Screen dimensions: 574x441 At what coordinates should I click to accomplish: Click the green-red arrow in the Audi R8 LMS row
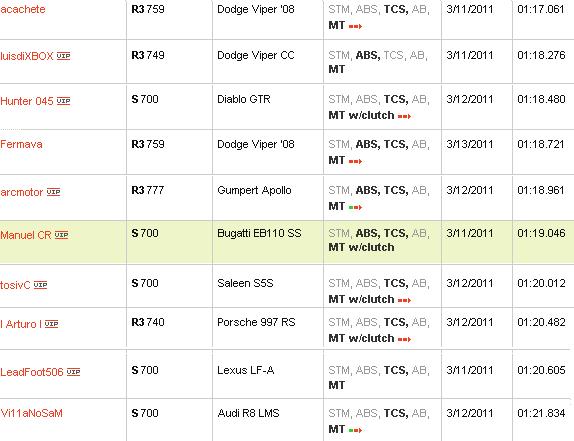point(355,430)
